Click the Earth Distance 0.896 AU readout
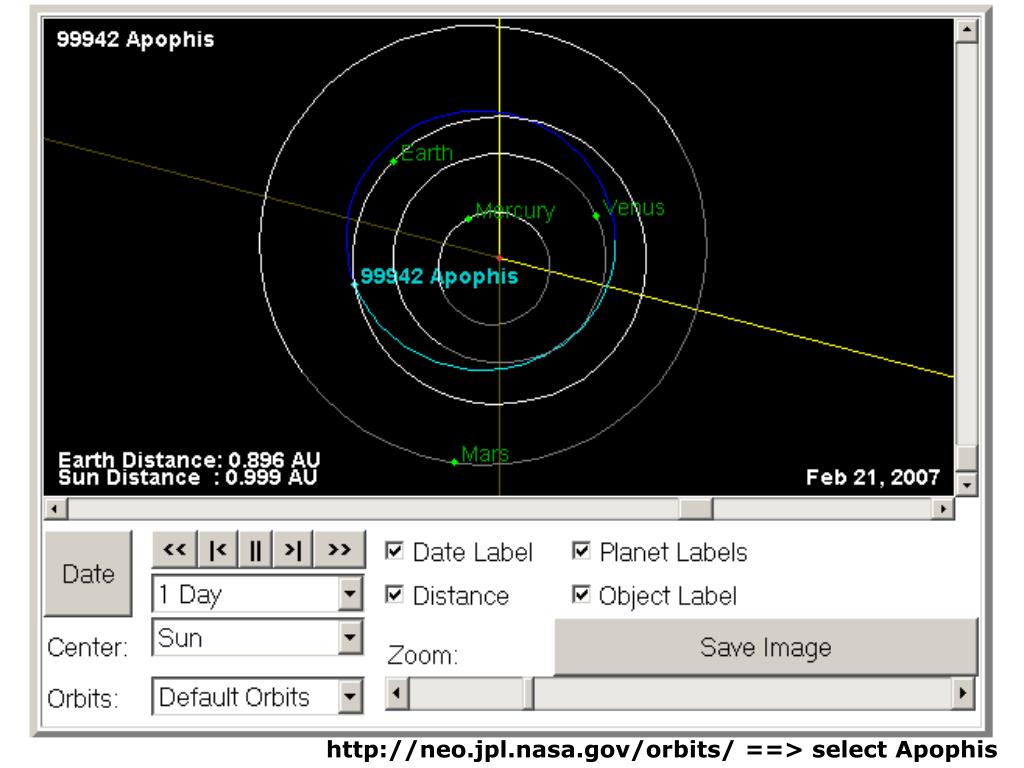1024x768 pixels. pyautogui.click(x=189, y=460)
